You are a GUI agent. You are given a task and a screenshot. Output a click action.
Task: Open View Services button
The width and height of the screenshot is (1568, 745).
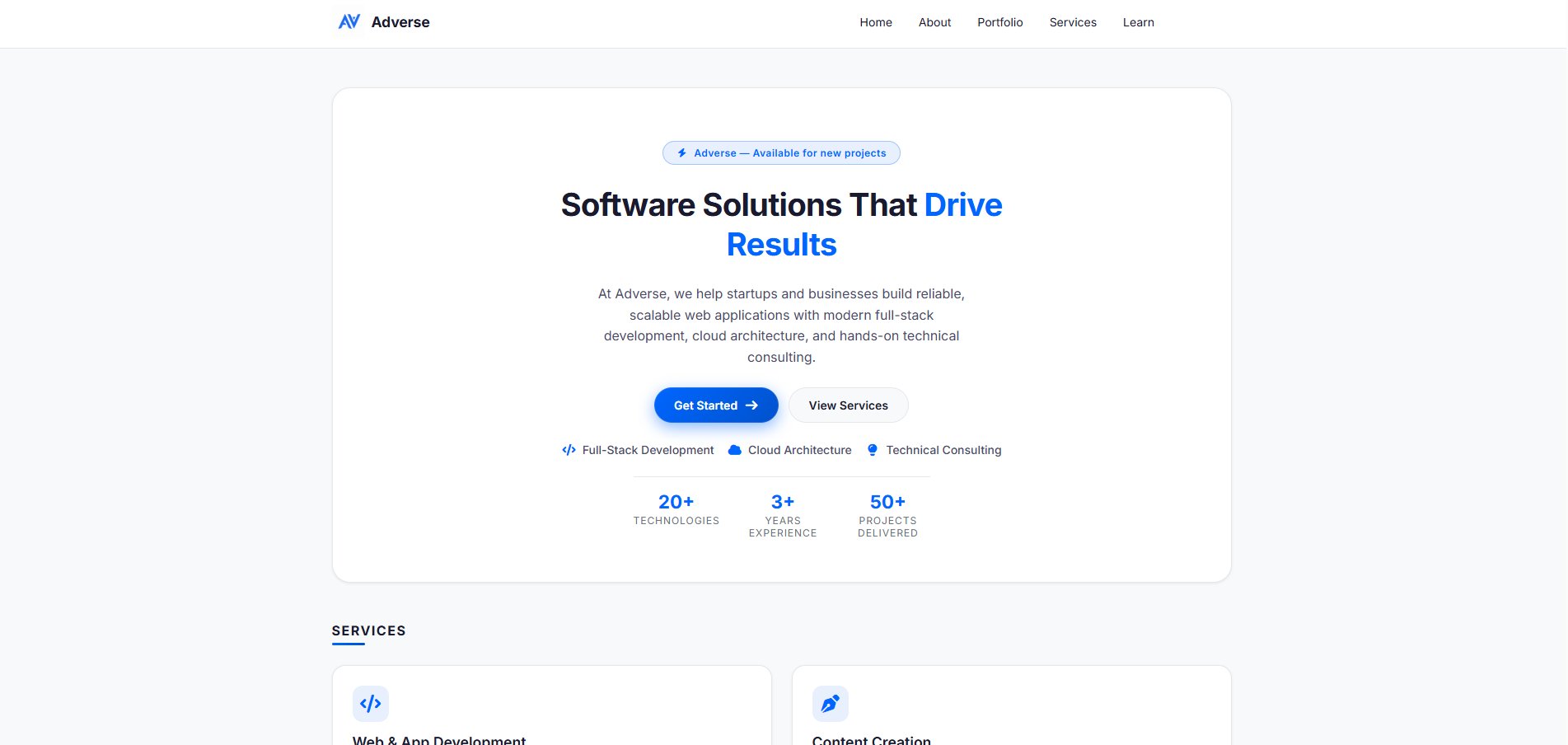point(849,405)
